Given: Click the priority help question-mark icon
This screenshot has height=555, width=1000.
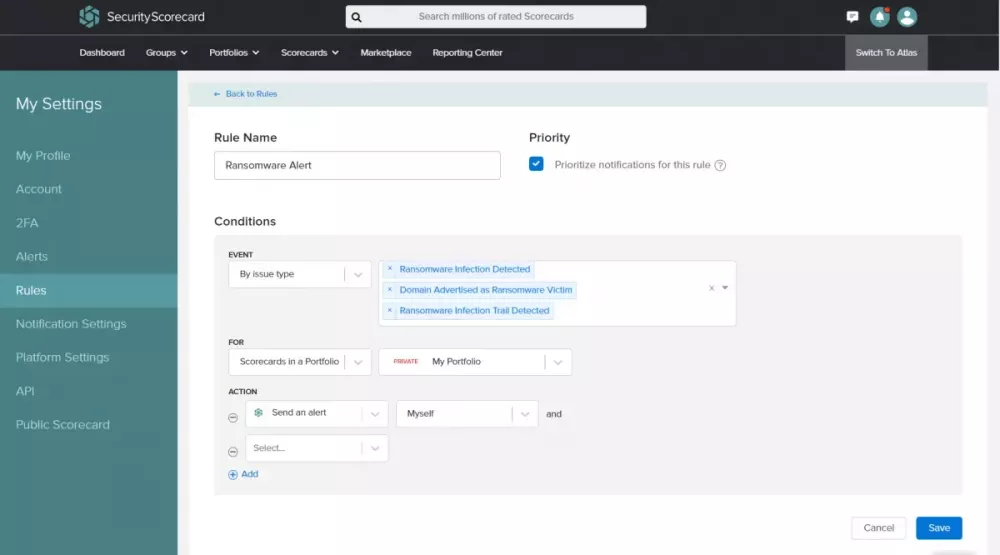Looking at the screenshot, I should point(720,165).
